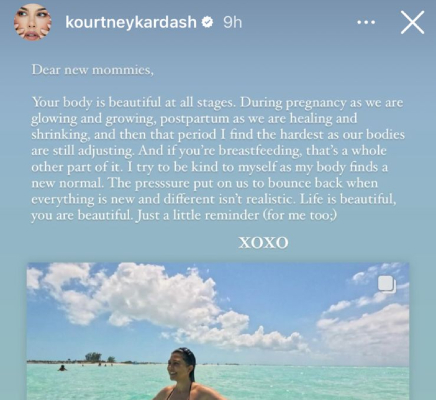
Task: Click the island trees on the horizon
Action: point(96,358)
